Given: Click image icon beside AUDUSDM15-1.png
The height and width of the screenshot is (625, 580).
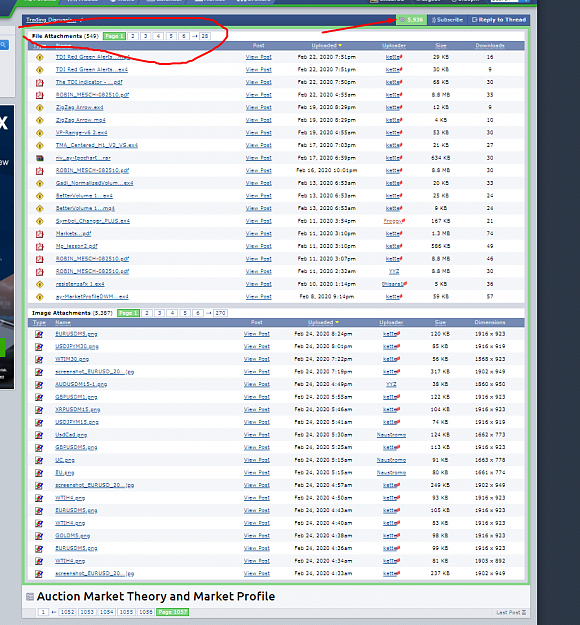Looking at the screenshot, I should tap(39, 385).
